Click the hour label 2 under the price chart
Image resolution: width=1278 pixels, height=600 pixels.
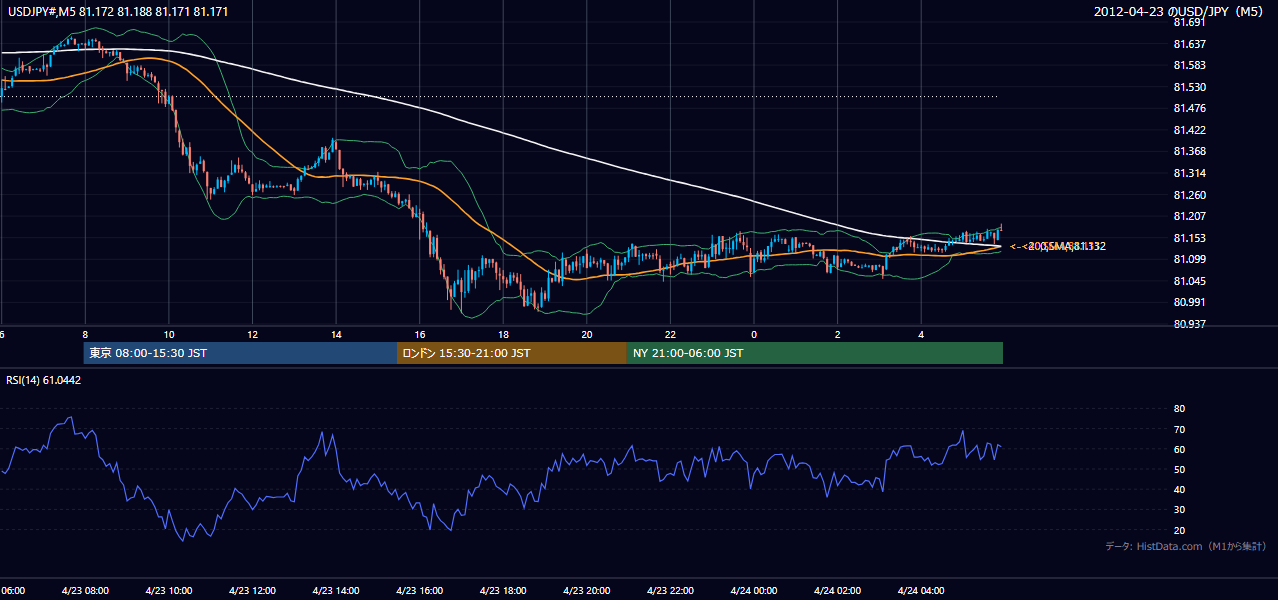(x=838, y=335)
